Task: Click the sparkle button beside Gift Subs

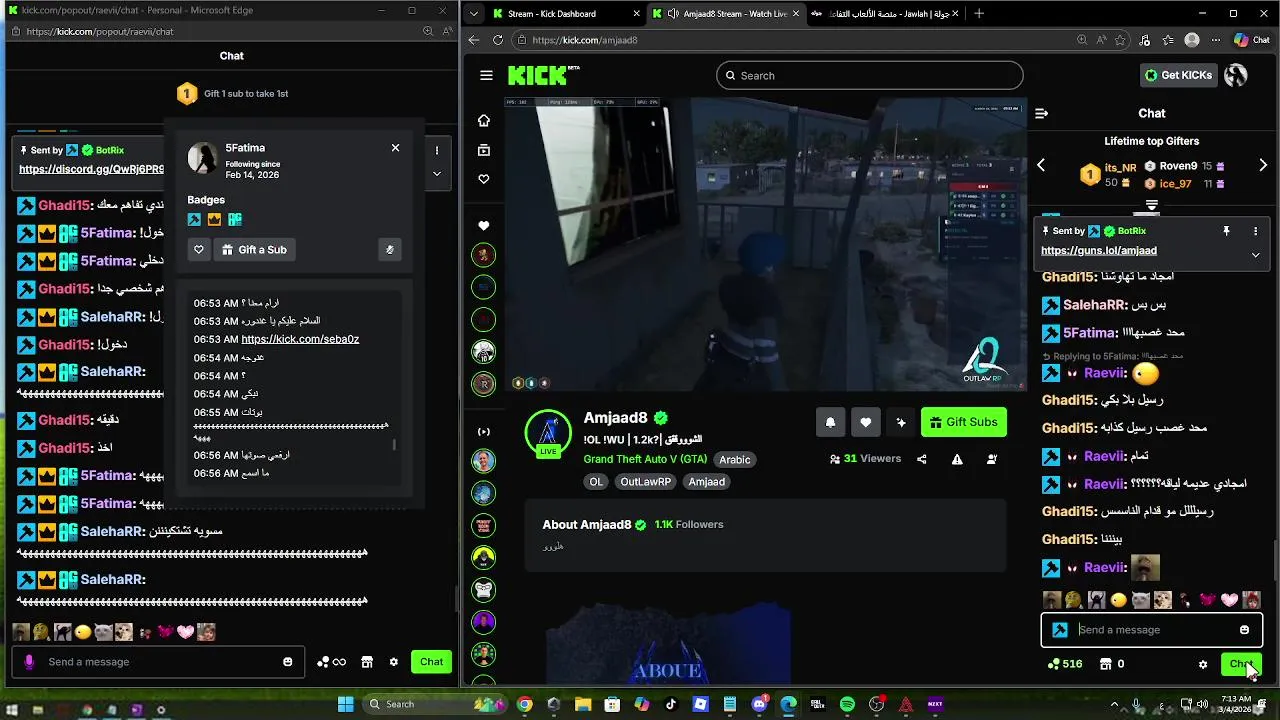Action: pos(901,422)
